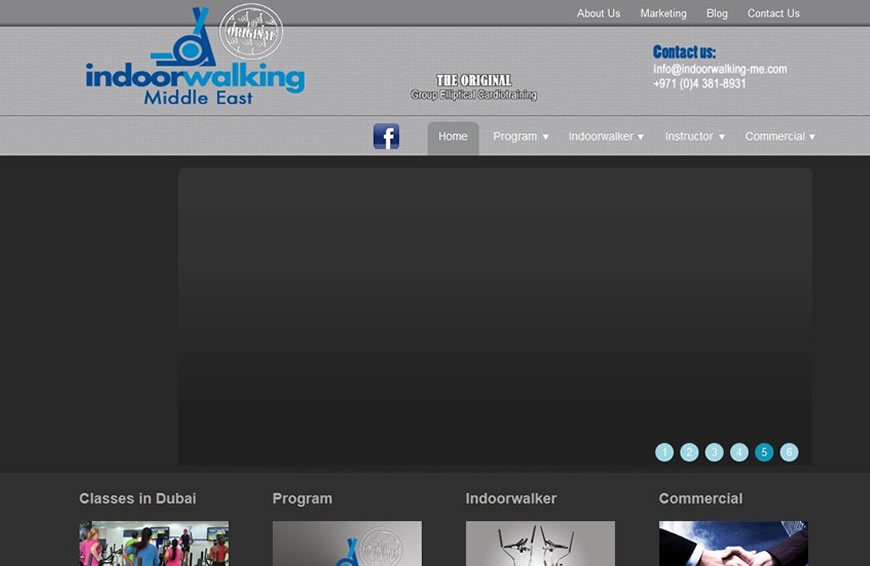Switch slider to slide 2

click(x=689, y=452)
